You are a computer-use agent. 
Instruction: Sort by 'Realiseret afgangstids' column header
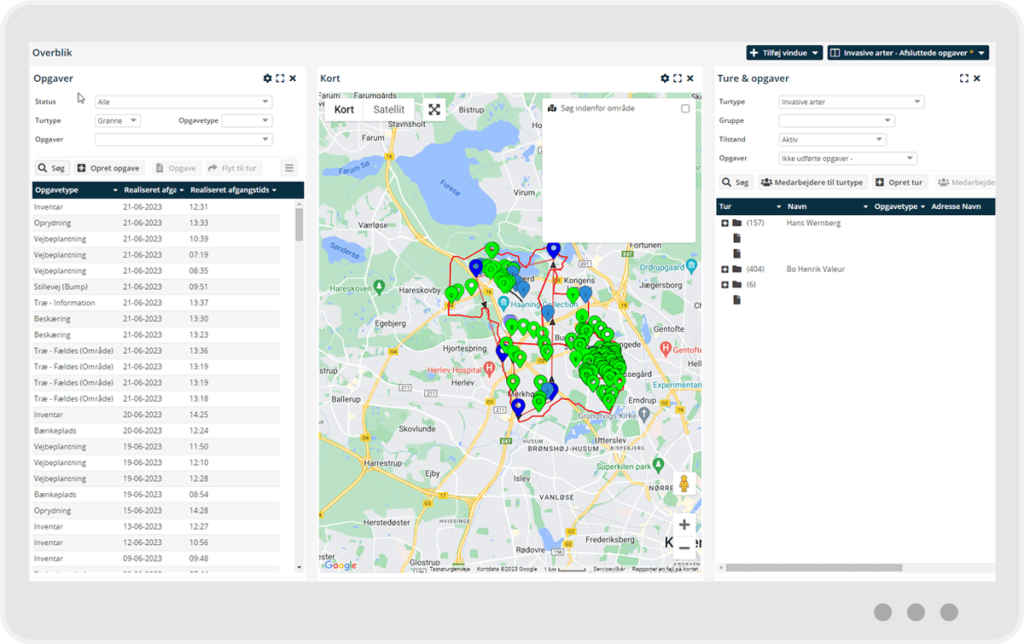pos(233,190)
